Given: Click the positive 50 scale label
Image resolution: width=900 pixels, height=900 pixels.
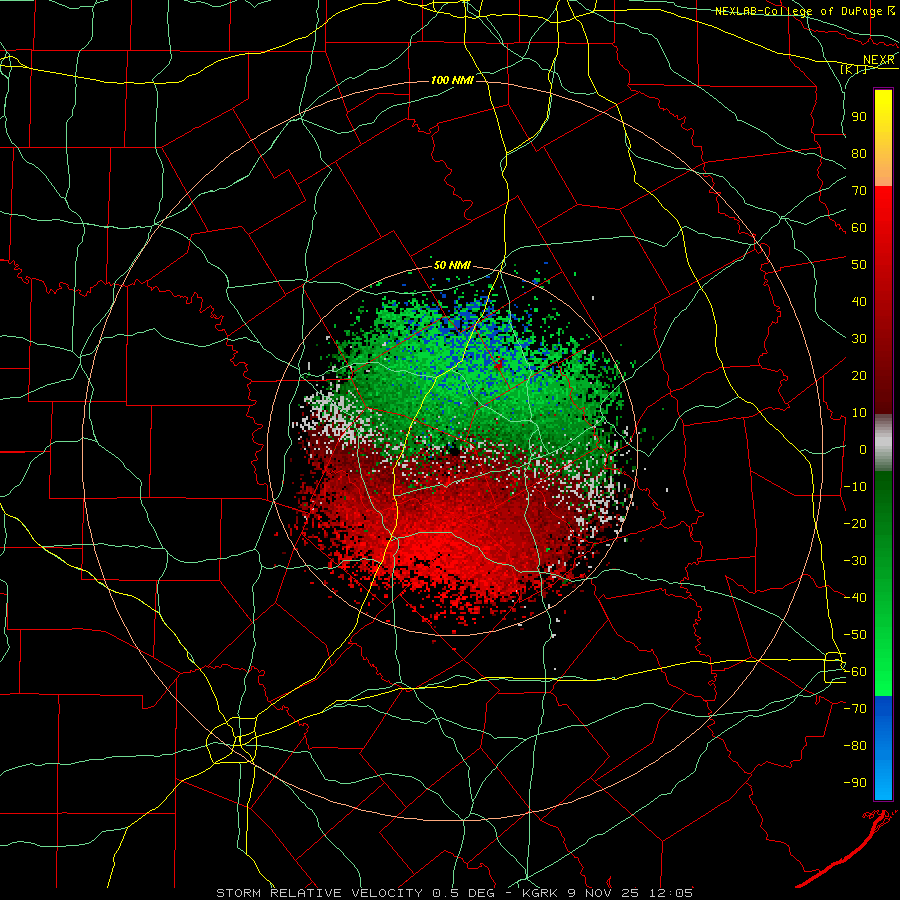Looking at the screenshot, I should (x=859, y=265).
